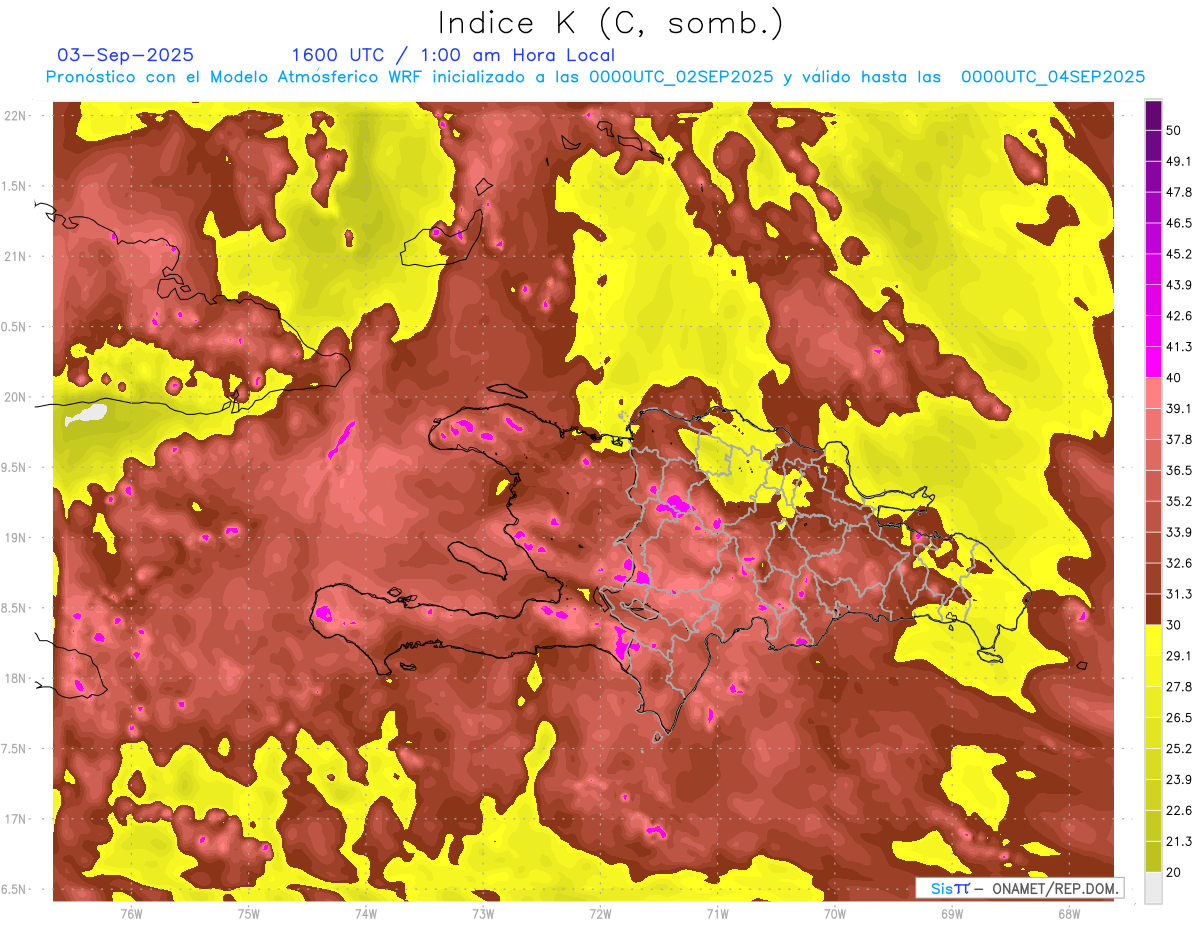Click the "73W" longitude label
This screenshot has height=927, width=1200.
click(x=483, y=912)
